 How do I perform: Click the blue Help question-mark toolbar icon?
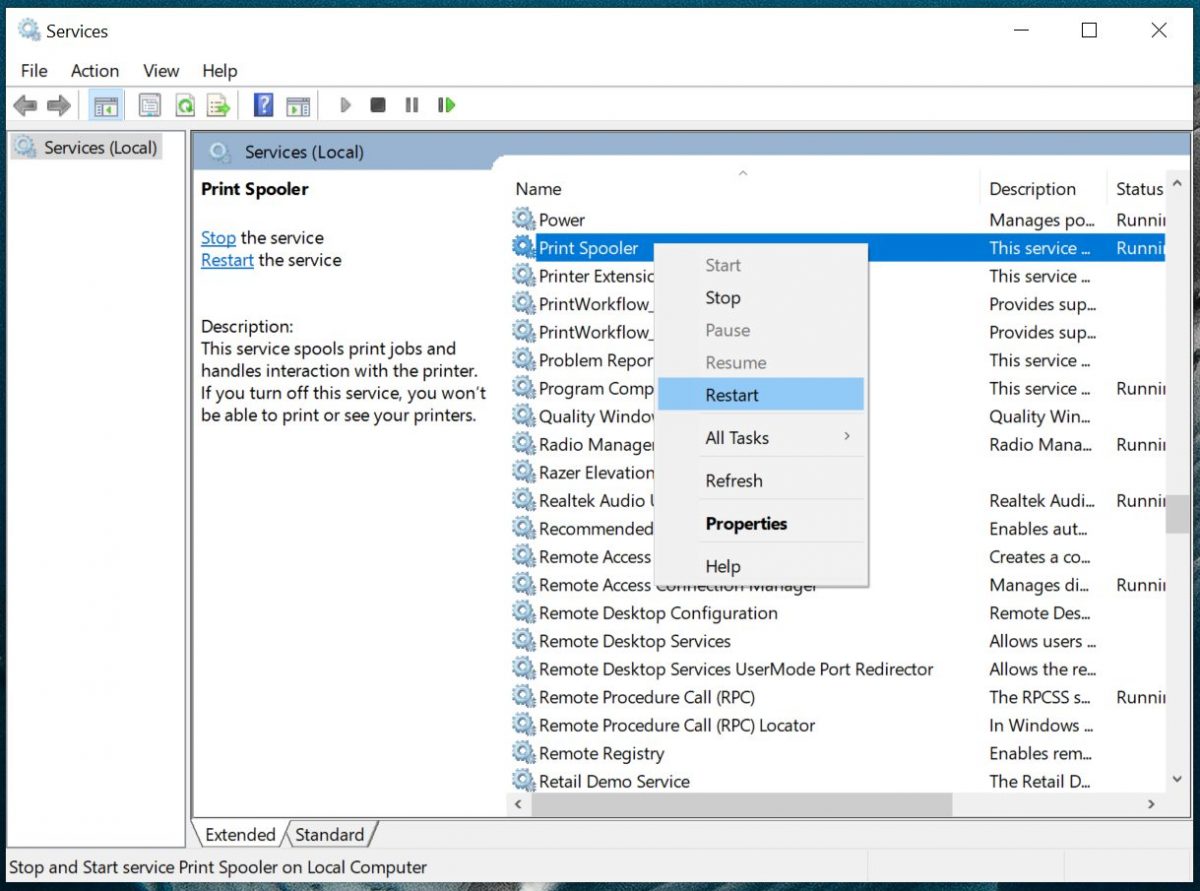click(264, 105)
